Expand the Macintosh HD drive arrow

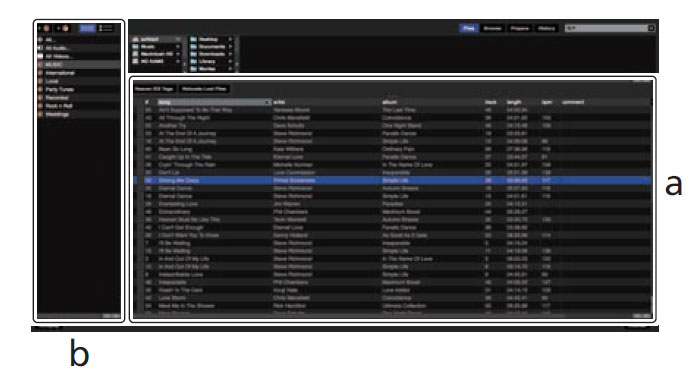[x=178, y=54]
